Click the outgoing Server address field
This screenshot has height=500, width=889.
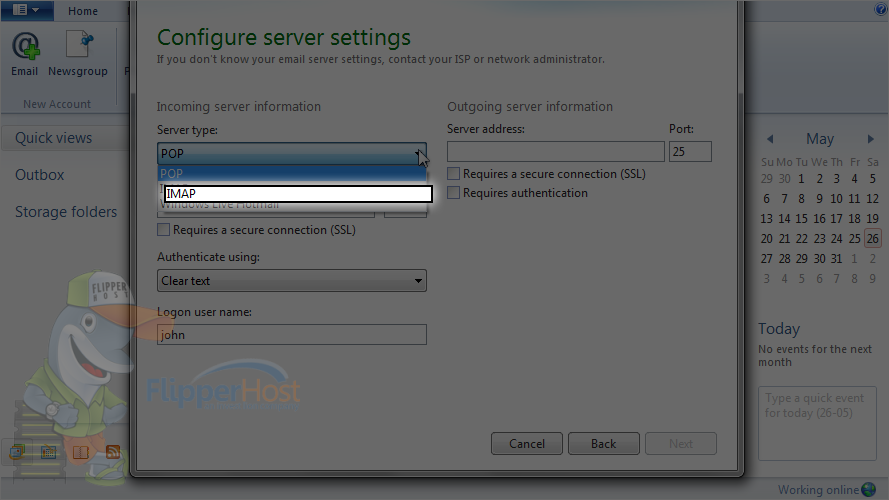(556, 151)
